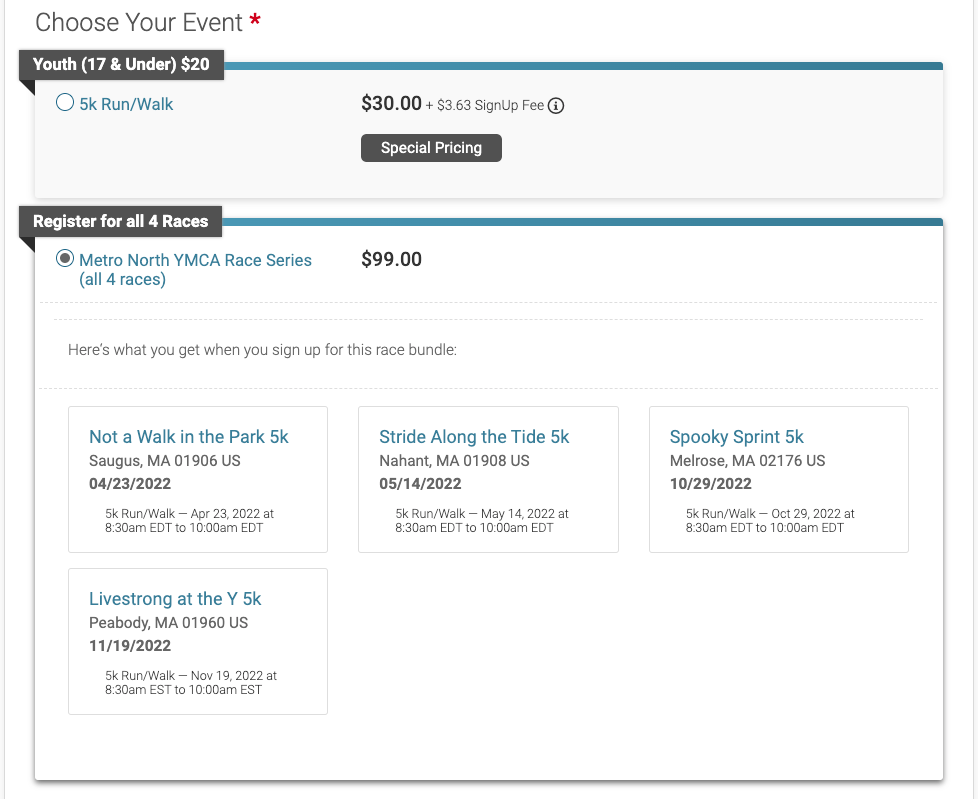Screen dimensions: 978x799
Task: Open Spooky Sprint 5k link
Action: click(737, 437)
